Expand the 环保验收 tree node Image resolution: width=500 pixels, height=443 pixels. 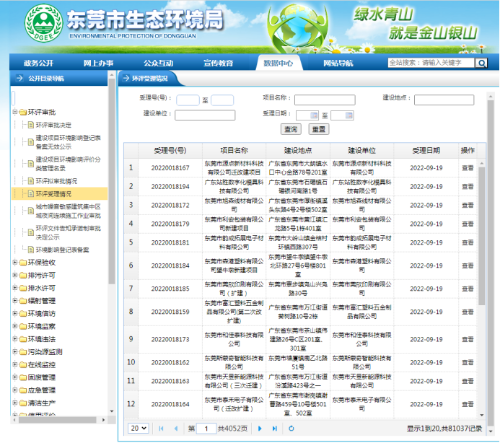pos(15,263)
